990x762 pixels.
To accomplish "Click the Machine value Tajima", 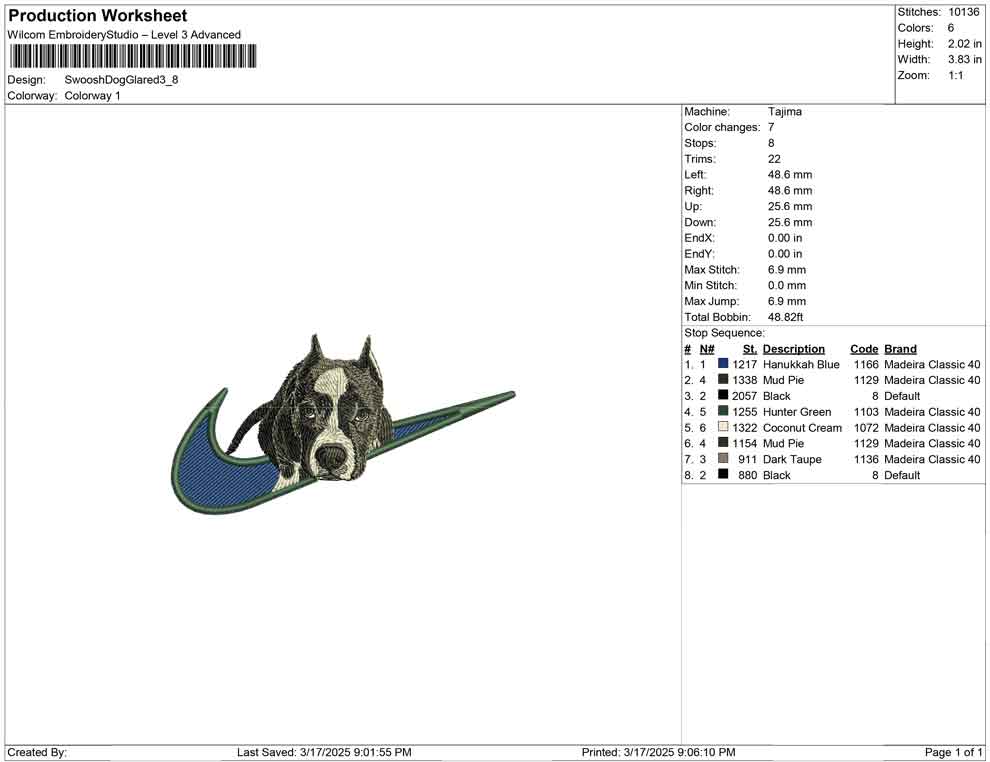I will (785, 111).
